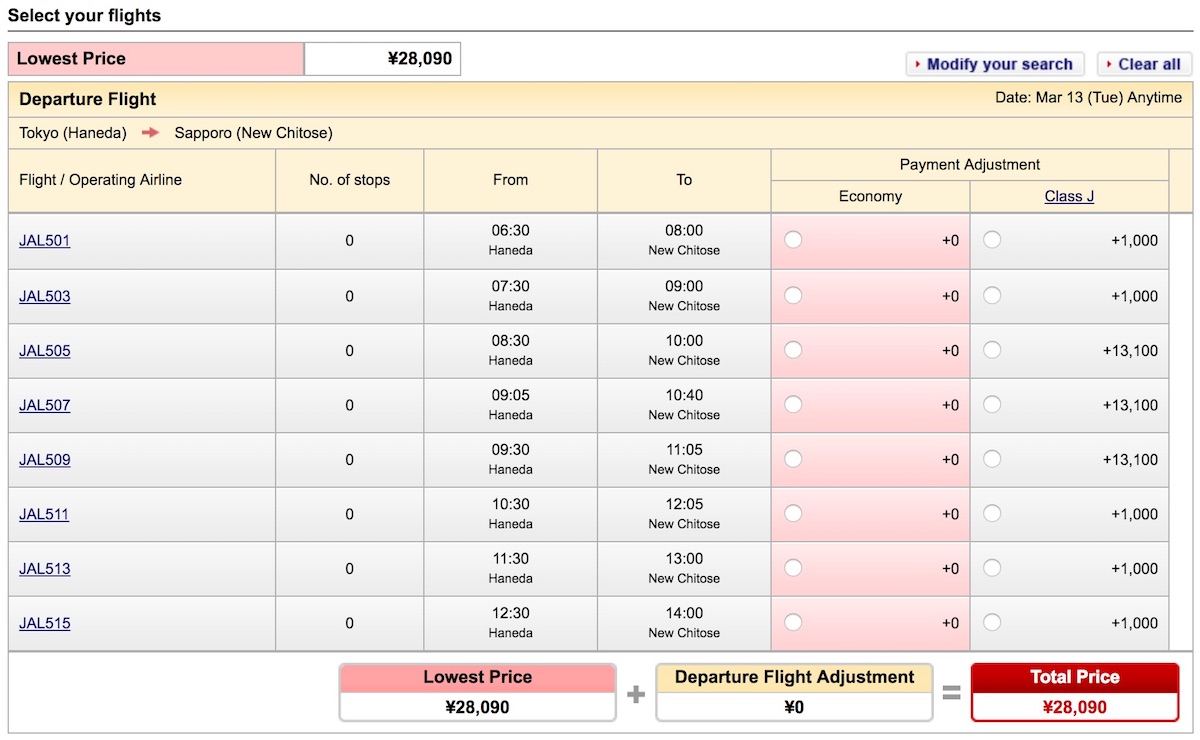
Task: Click the top Lowest Price ¥28,090 amount
Action: [x=420, y=59]
